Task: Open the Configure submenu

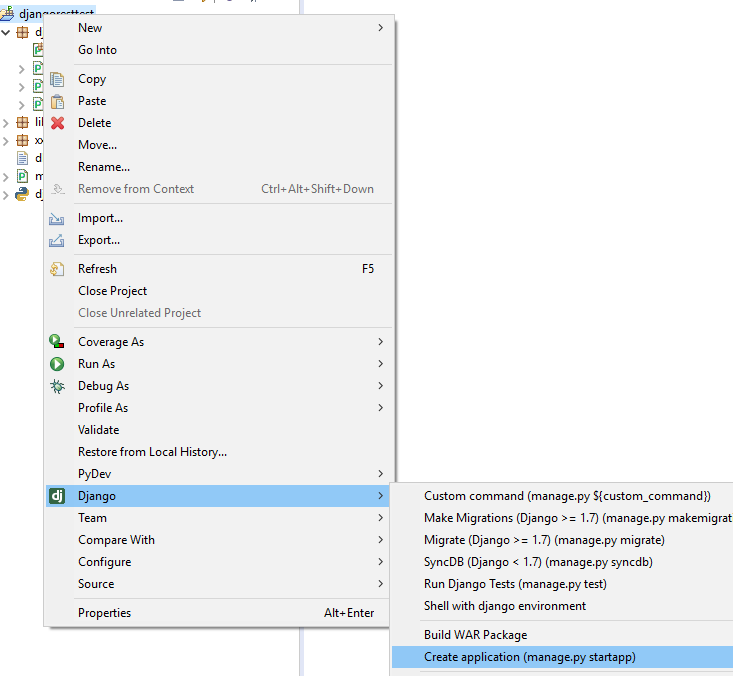Action: [x=218, y=561]
